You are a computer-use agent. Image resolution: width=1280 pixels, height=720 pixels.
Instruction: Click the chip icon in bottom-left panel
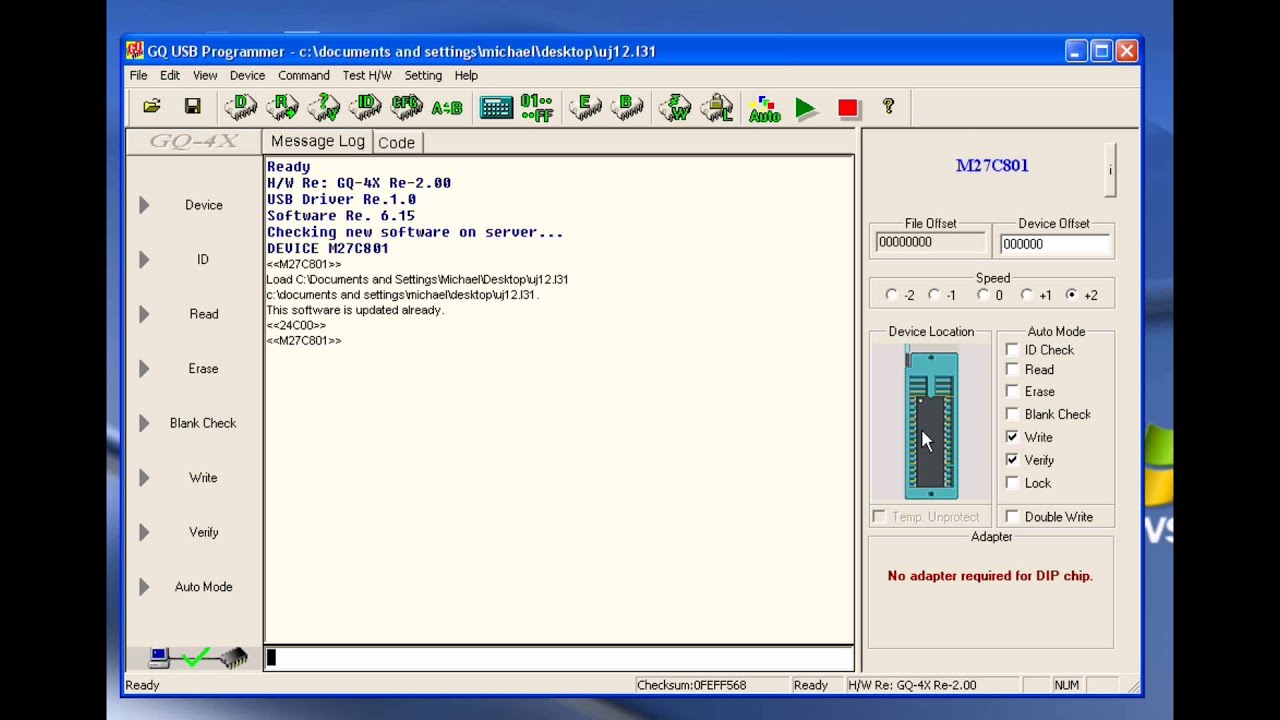pyautogui.click(x=233, y=657)
